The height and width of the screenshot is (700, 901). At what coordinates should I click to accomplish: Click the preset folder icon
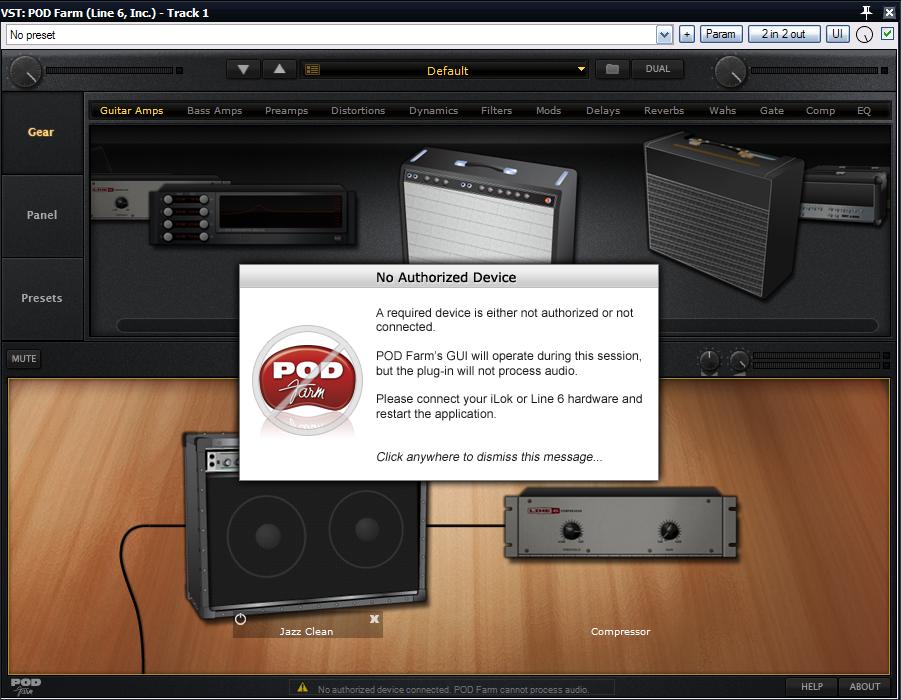(x=612, y=70)
